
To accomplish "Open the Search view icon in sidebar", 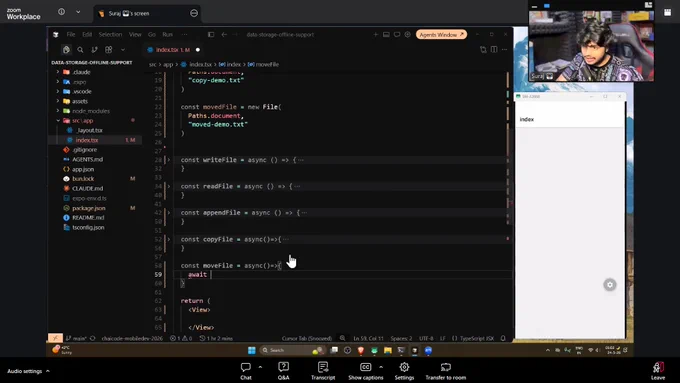I will pyautogui.click(x=80, y=50).
